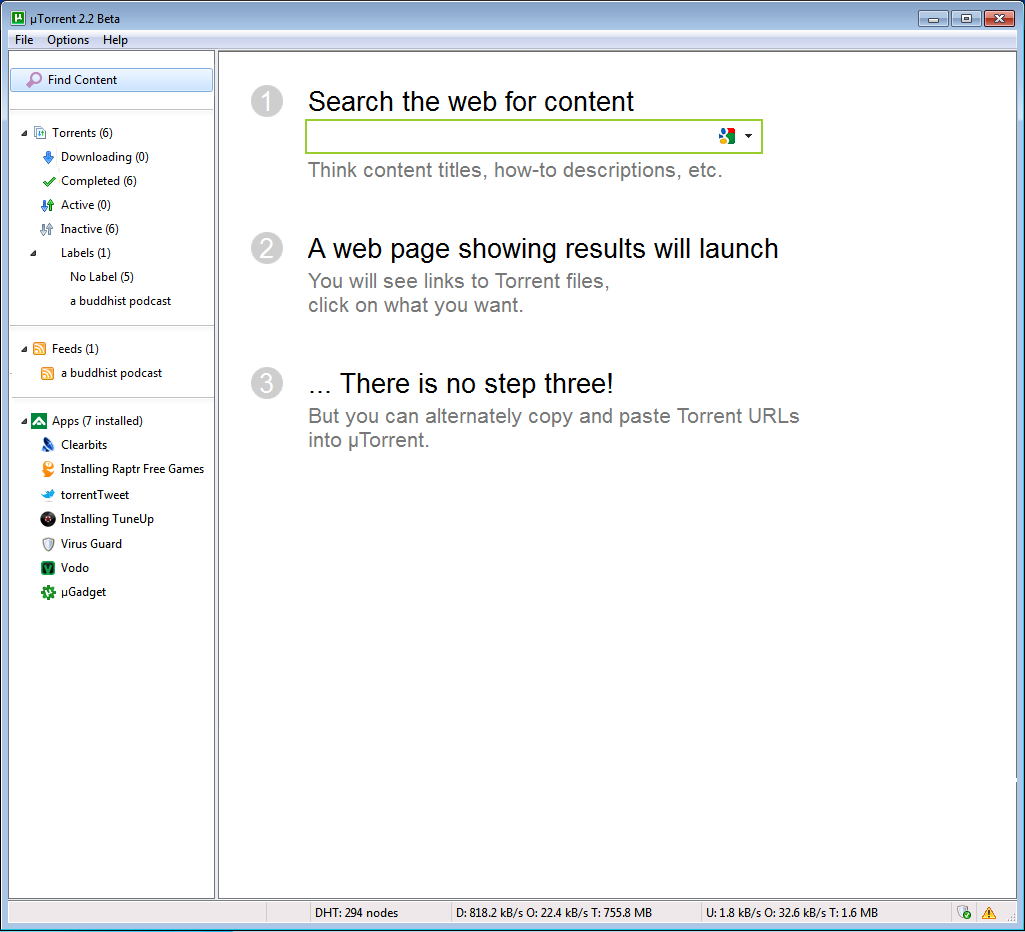Image resolution: width=1025 pixels, height=932 pixels.
Task: Show Inactive (6) torrents
Action: tap(90, 229)
